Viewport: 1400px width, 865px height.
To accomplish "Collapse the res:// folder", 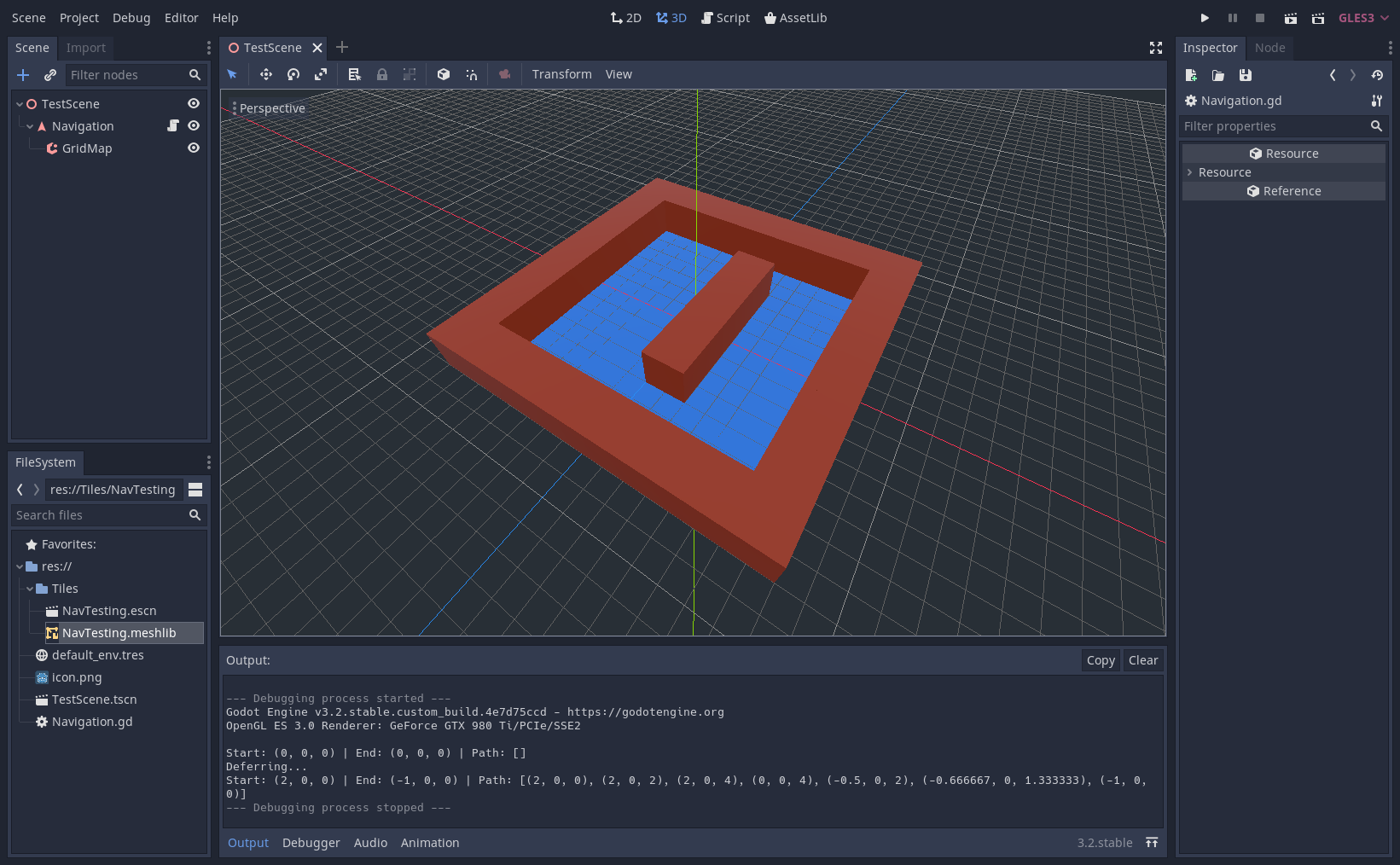I will (x=20, y=566).
